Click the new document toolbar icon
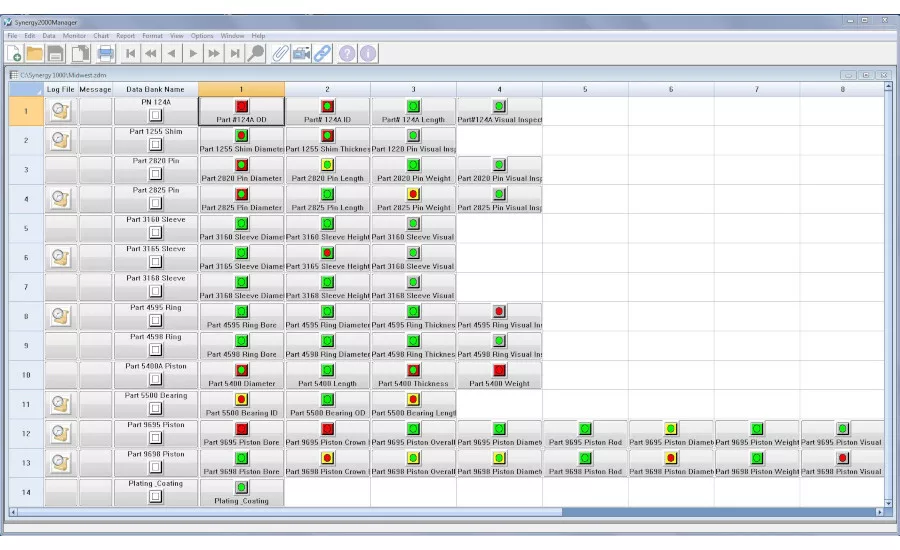Viewport: 900px width, 550px height. [x=14, y=53]
